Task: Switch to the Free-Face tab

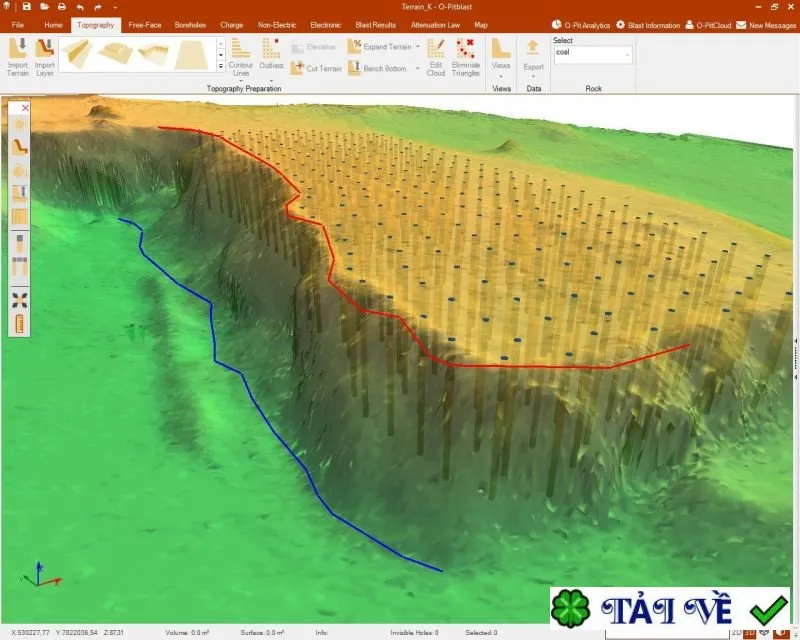Action: click(145, 24)
